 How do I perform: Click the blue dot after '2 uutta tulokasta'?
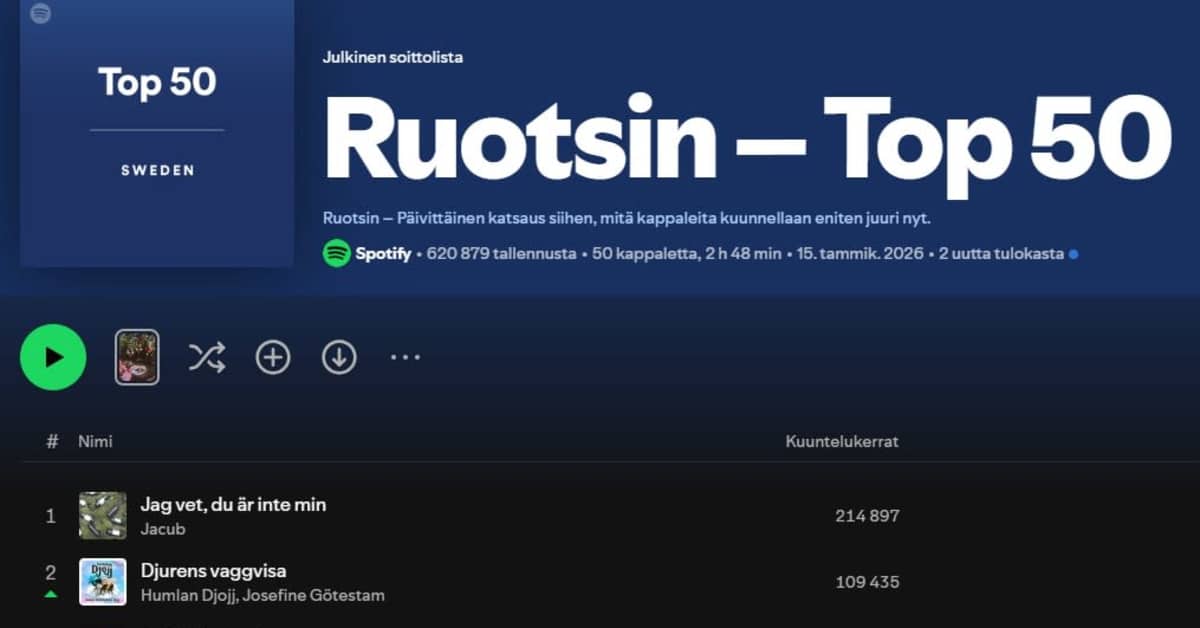click(x=1073, y=255)
